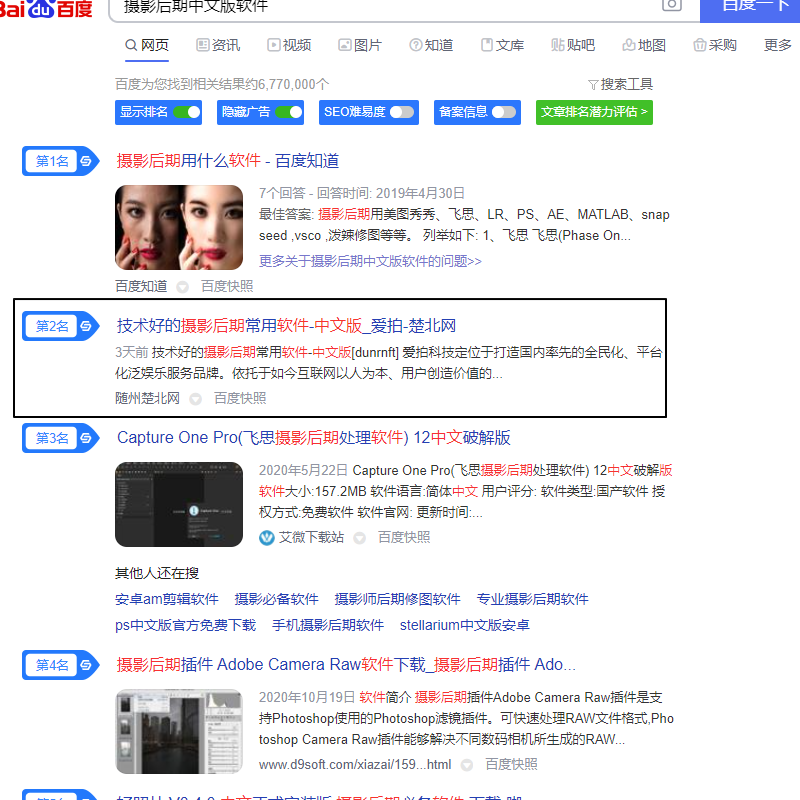
Task: Click the 第4名 rank badge icon
Action: (x=60, y=665)
